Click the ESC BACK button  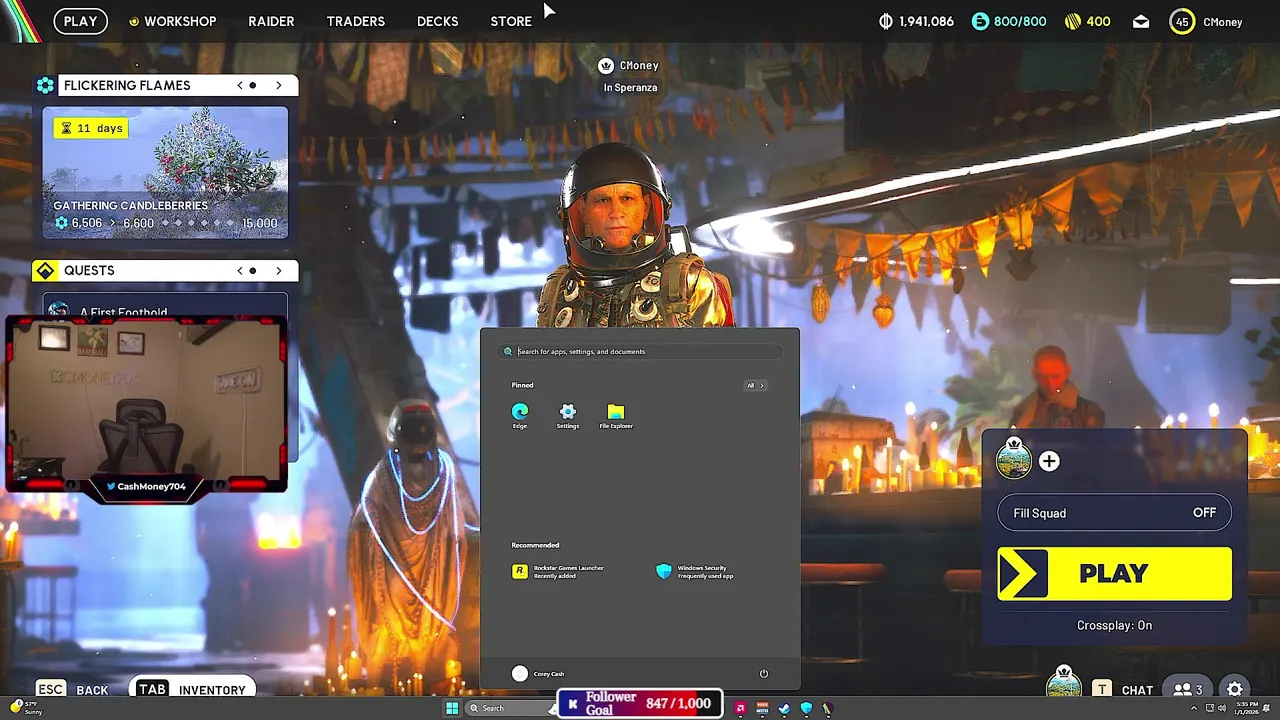[72, 689]
